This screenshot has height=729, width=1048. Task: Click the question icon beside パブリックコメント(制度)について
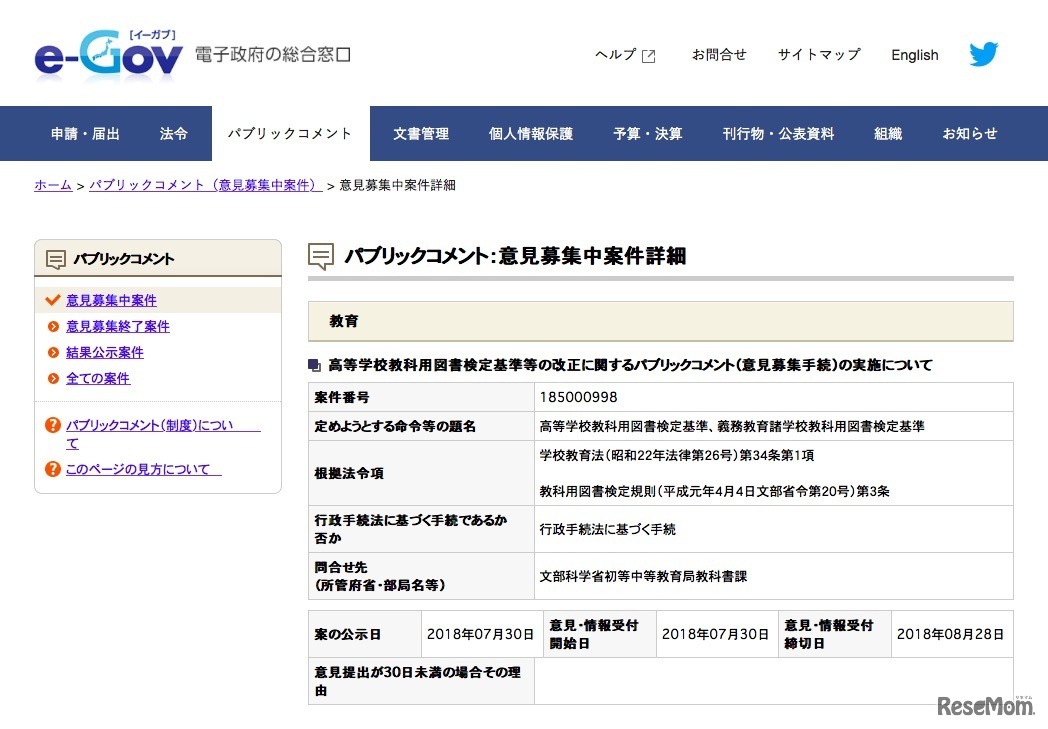click(53, 425)
